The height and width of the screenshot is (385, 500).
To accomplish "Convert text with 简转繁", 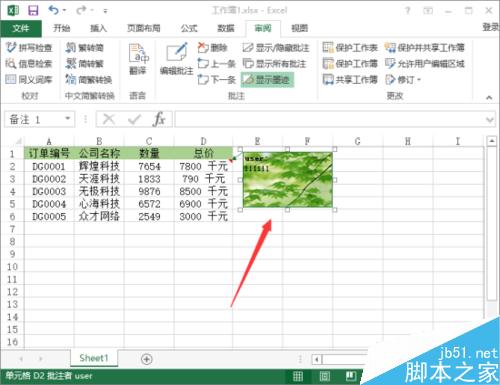I will 85,63.
